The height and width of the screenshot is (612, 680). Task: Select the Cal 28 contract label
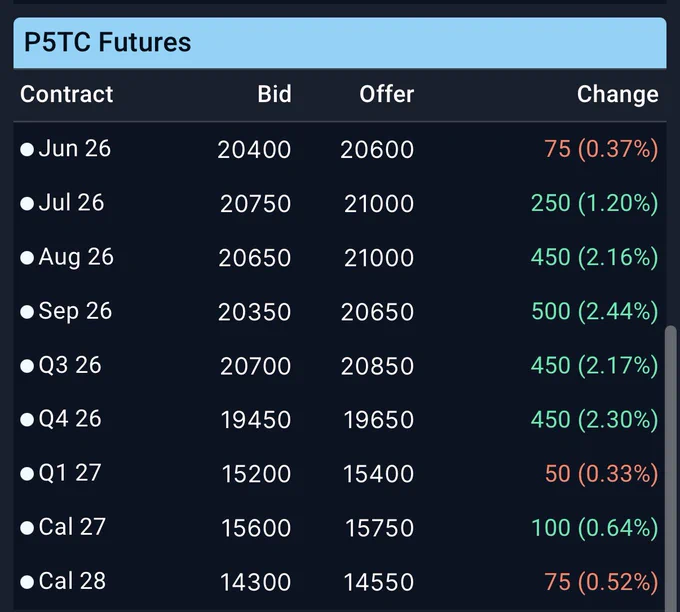click(x=72, y=581)
